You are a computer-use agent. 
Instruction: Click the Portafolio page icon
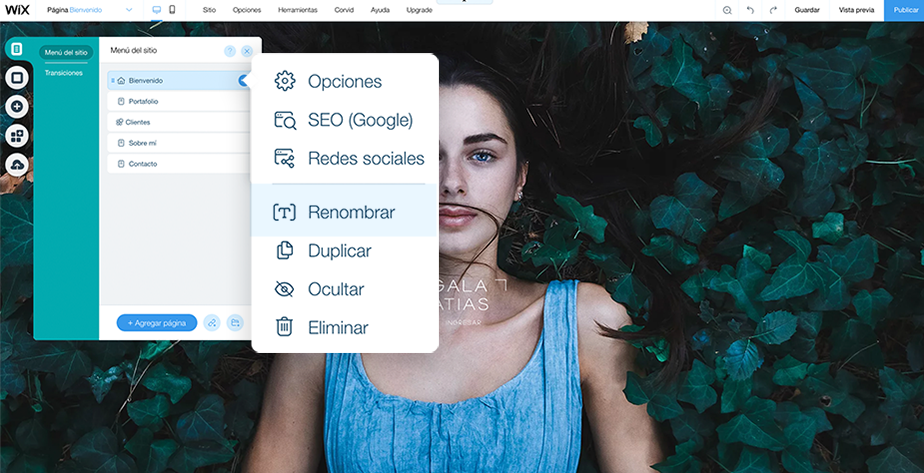[x=121, y=101]
